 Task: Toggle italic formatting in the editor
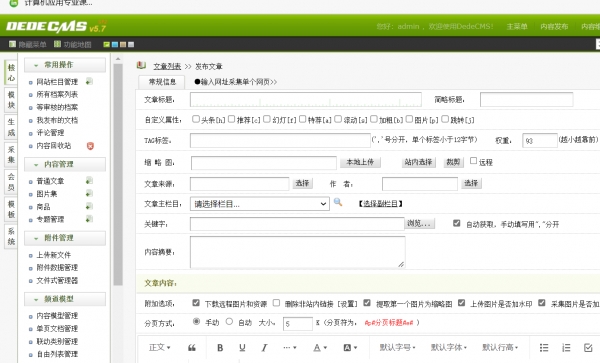pos(264,347)
